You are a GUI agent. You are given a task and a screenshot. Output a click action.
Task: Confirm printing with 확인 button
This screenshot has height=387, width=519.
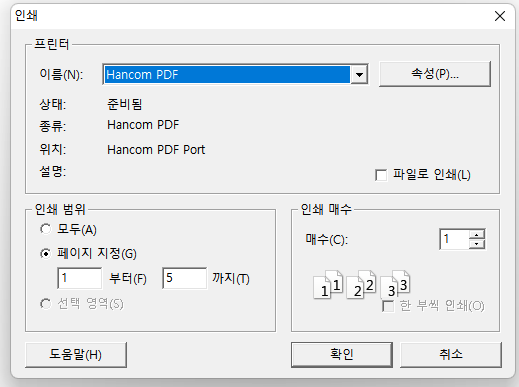342,355
